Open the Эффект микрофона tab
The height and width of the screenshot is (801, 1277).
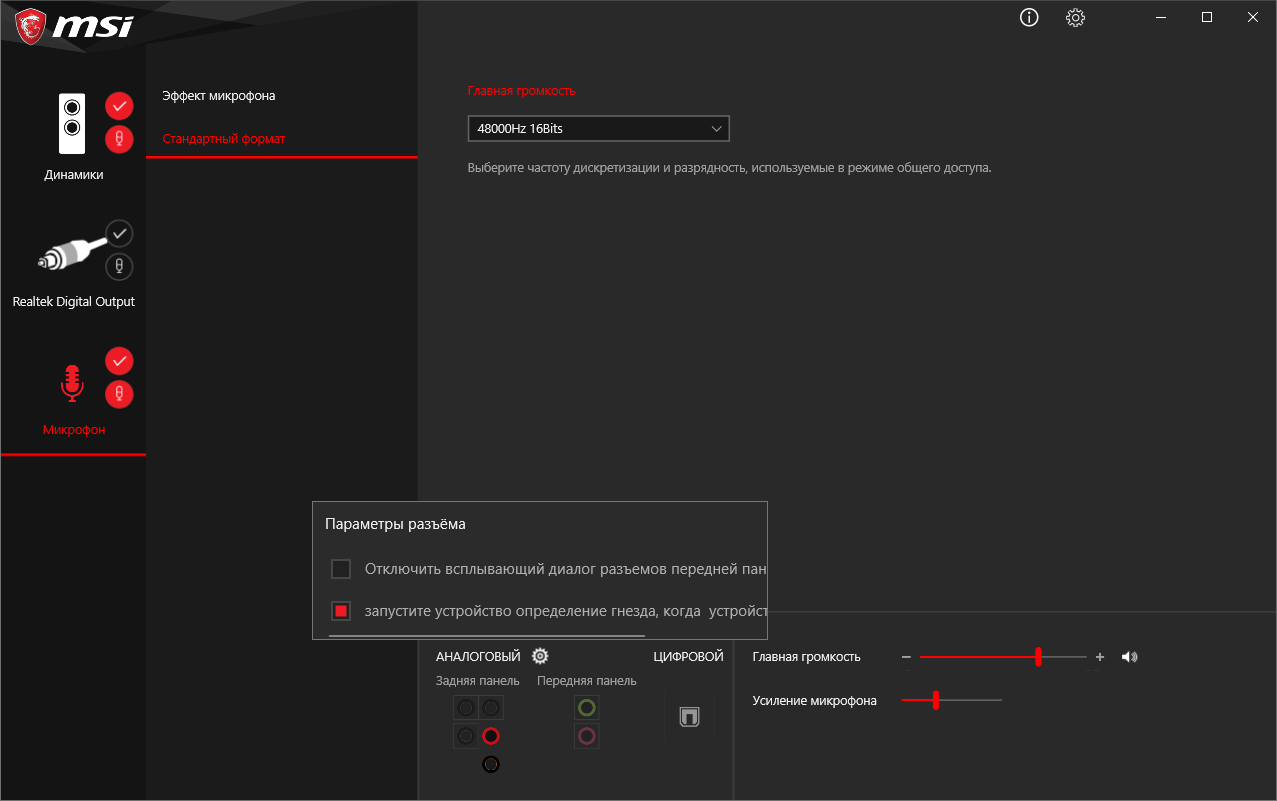219,96
